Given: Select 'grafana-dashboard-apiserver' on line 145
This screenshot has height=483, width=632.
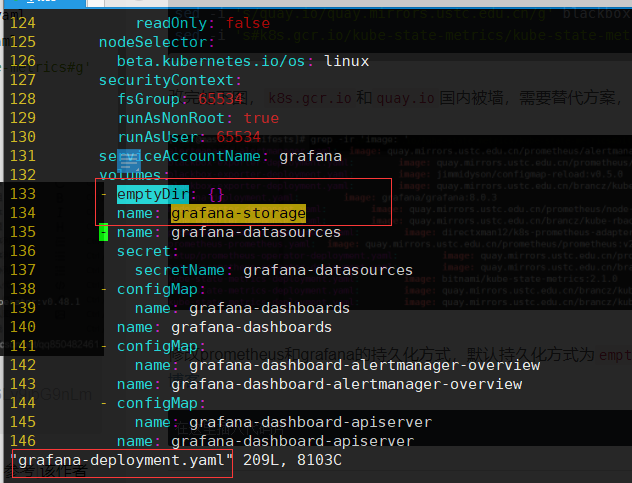Looking at the screenshot, I should (310, 422).
